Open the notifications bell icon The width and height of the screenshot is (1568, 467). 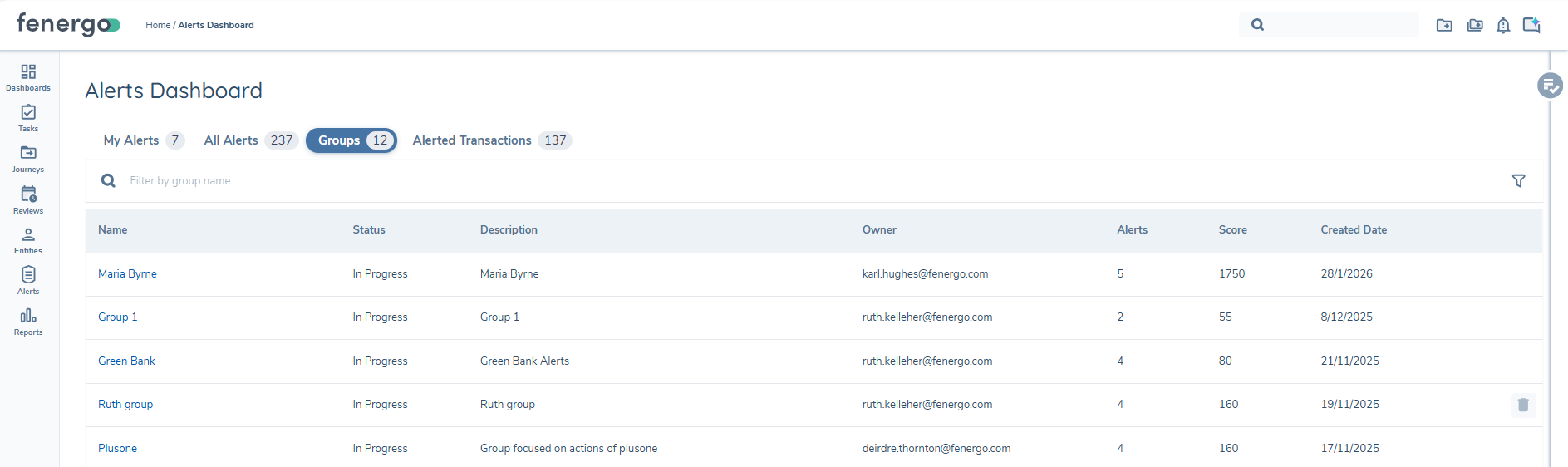1503,25
